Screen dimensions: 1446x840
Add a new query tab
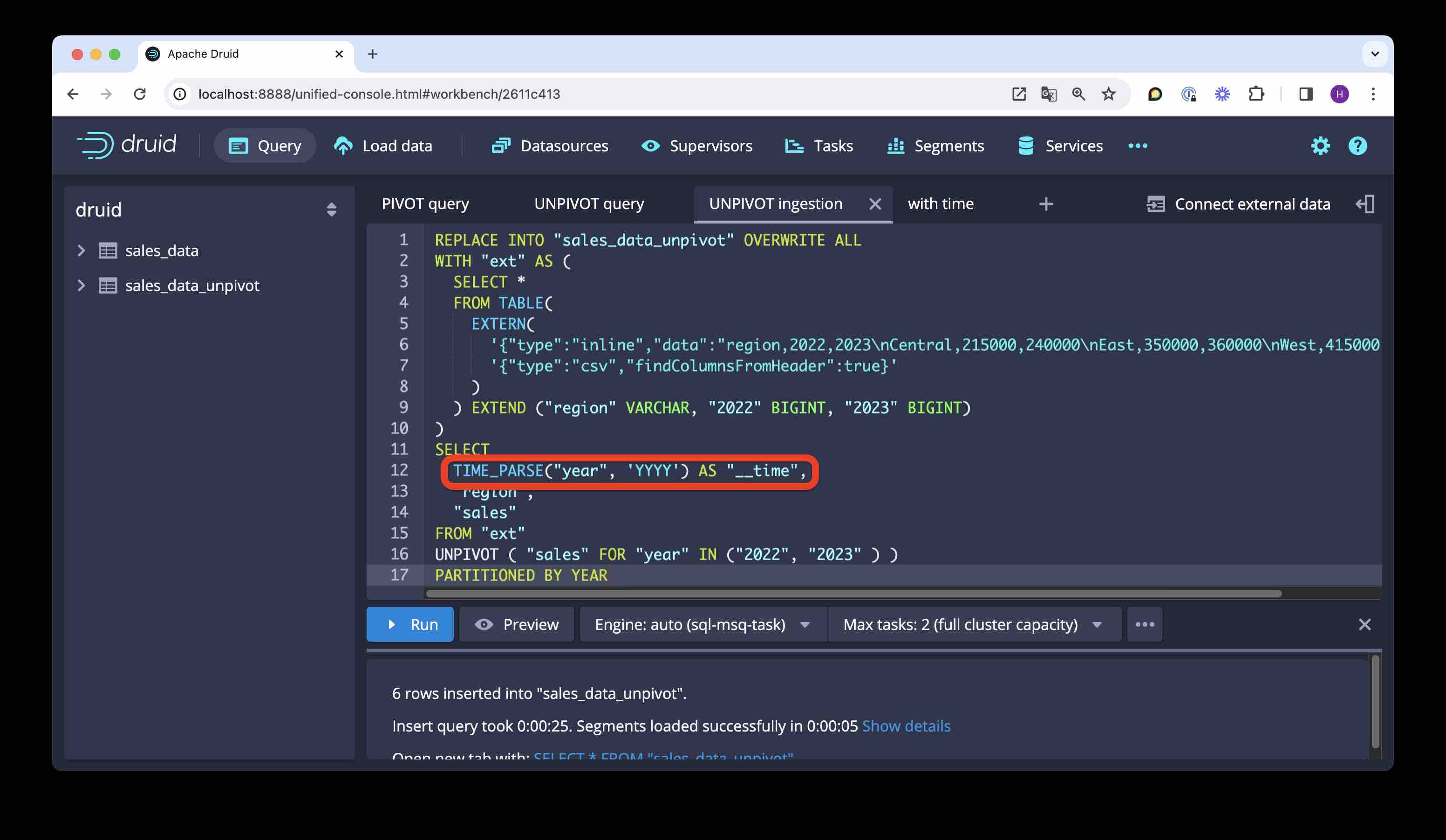click(1045, 204)
